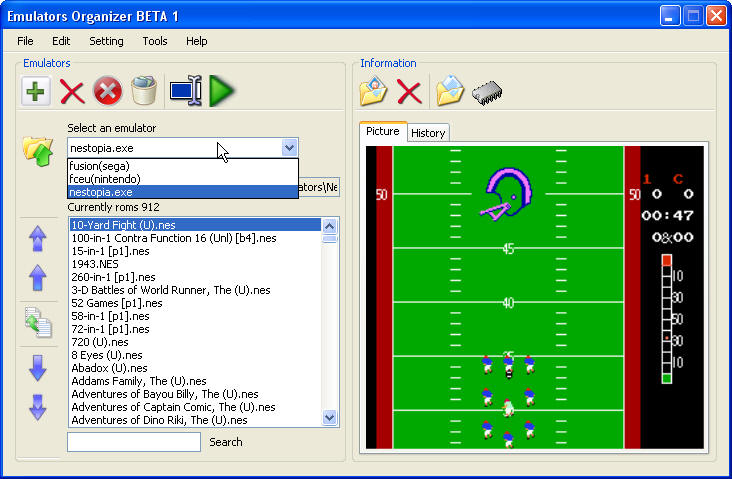
Task: Choose nestopia.exe in the dropdown list
Action: pyautogui.click(x=183, y=192)
